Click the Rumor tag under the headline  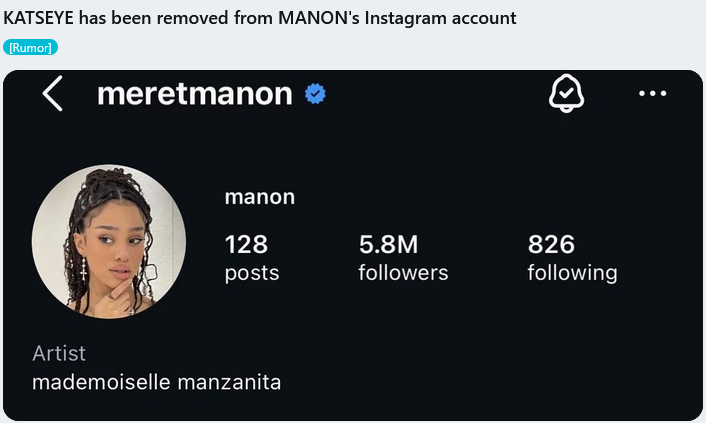point(31,47)
